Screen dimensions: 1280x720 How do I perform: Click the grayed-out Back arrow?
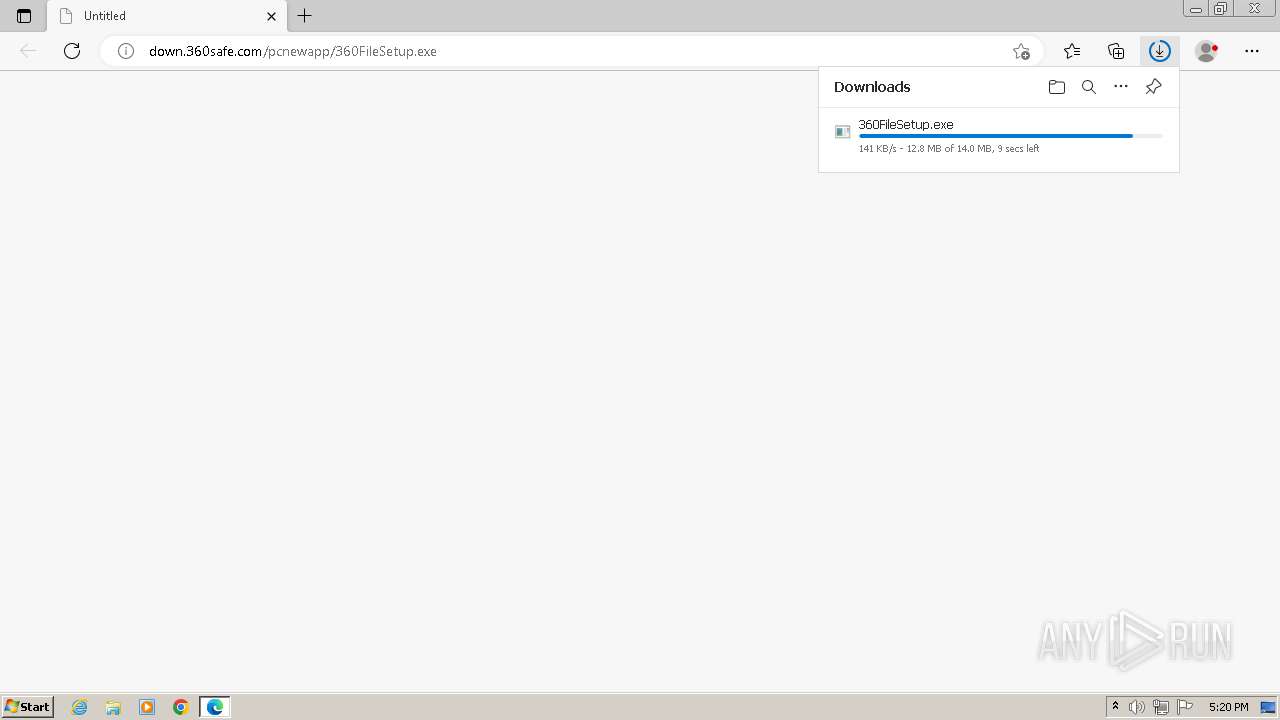pos(28,51)
